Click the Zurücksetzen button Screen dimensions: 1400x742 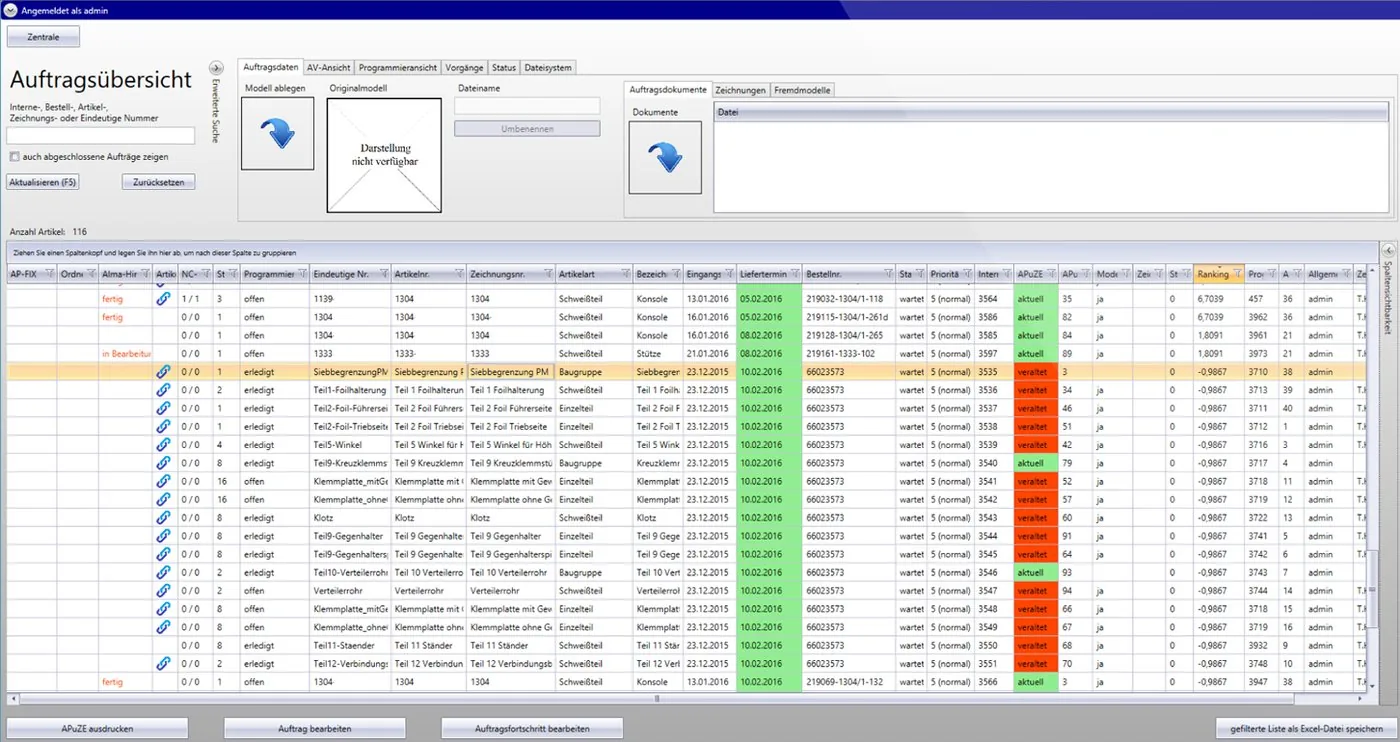tap(158, 182)
